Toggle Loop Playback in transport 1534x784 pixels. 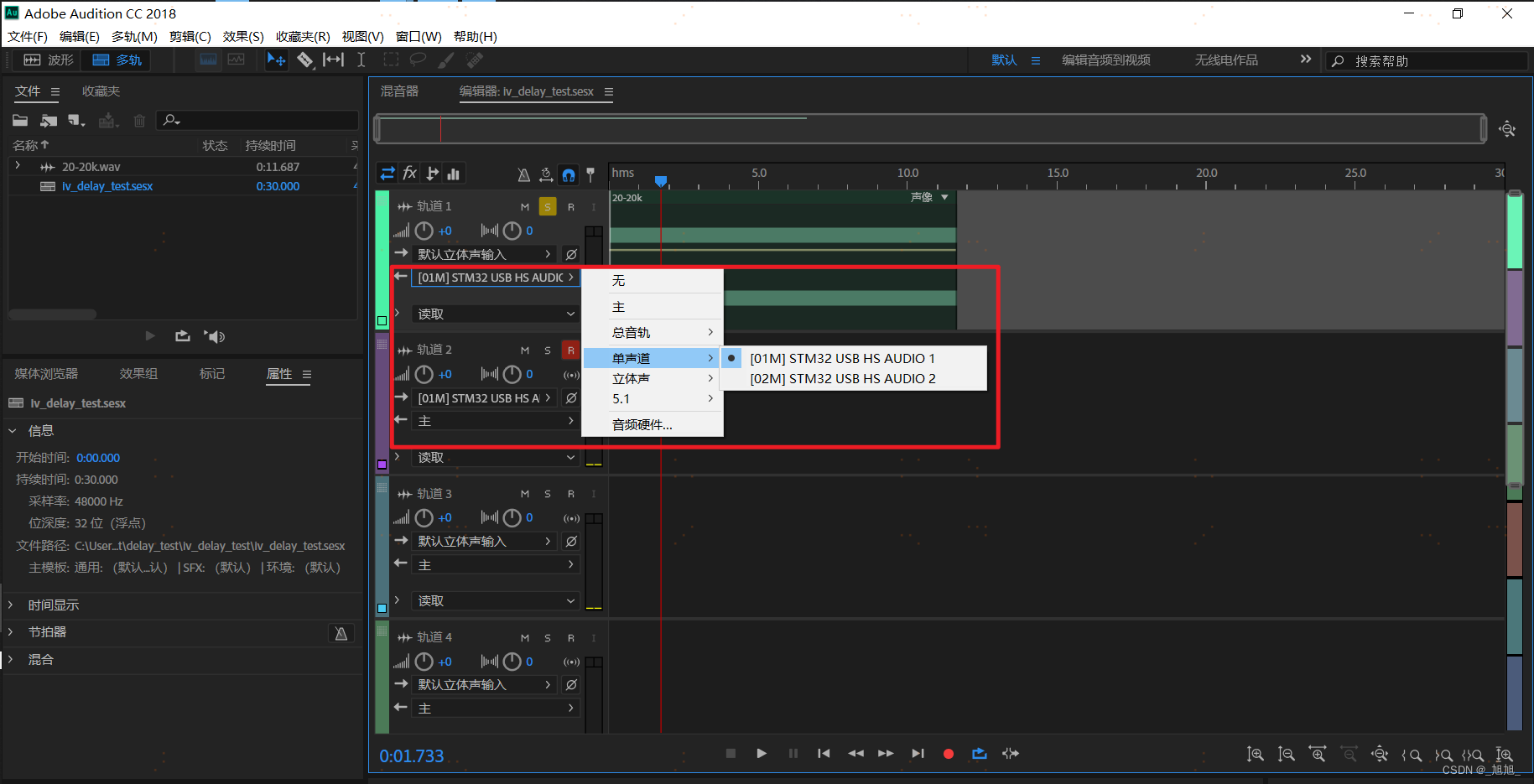coord(980,754)
